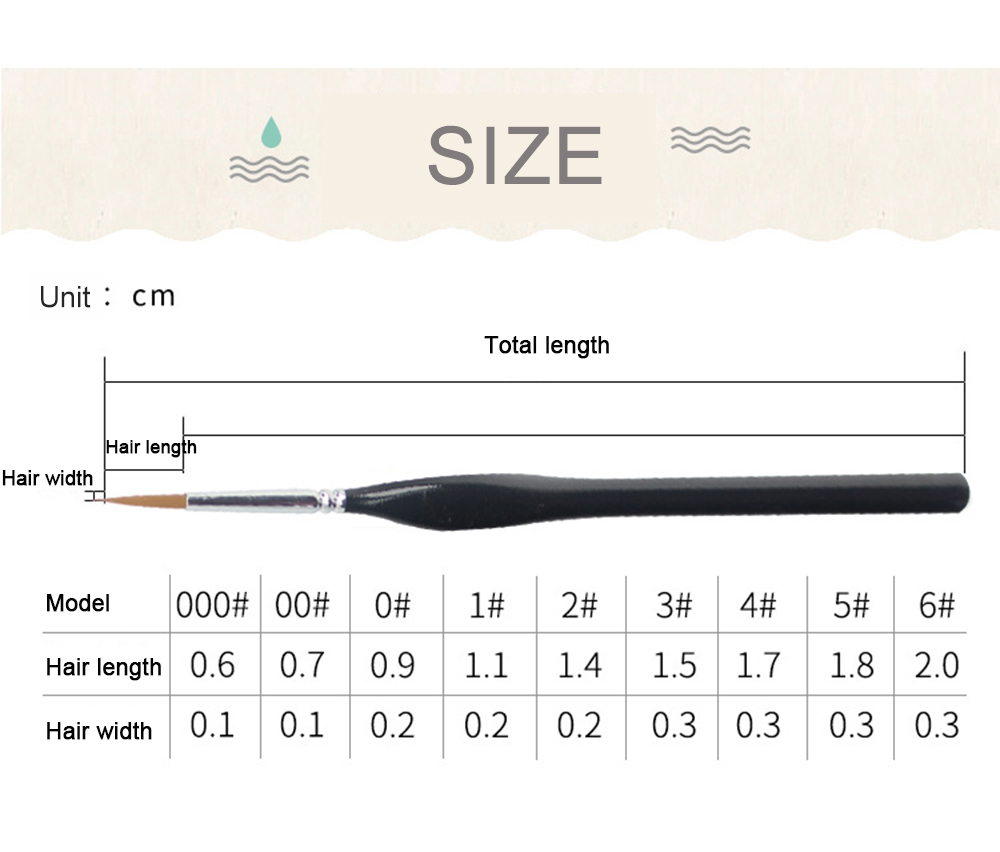Image resolution: width=1000 pixels, height=852 pixels.
Task: Click the wave lines under the drop
Action: (269, 168)
